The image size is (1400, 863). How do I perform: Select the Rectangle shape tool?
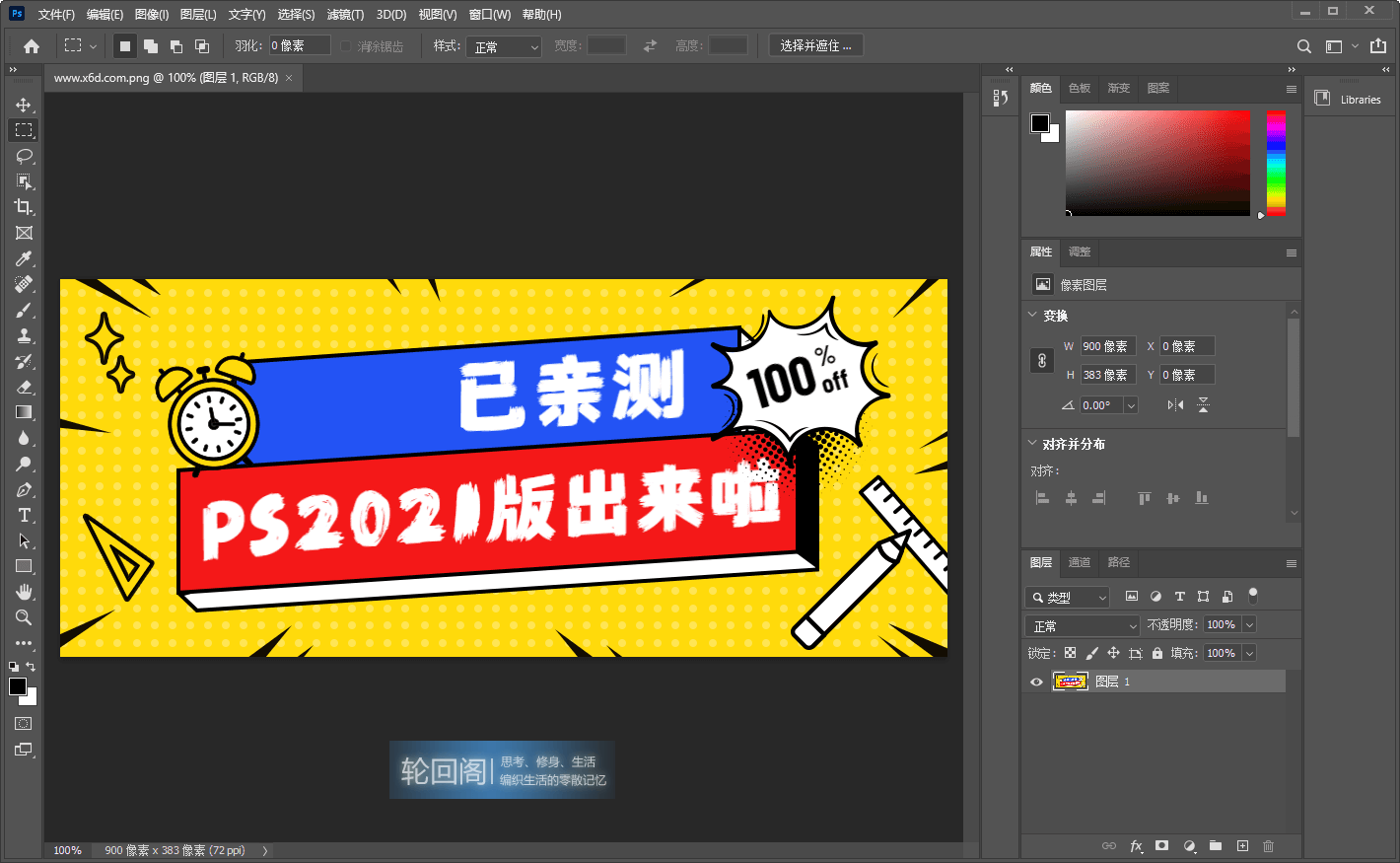24,566
